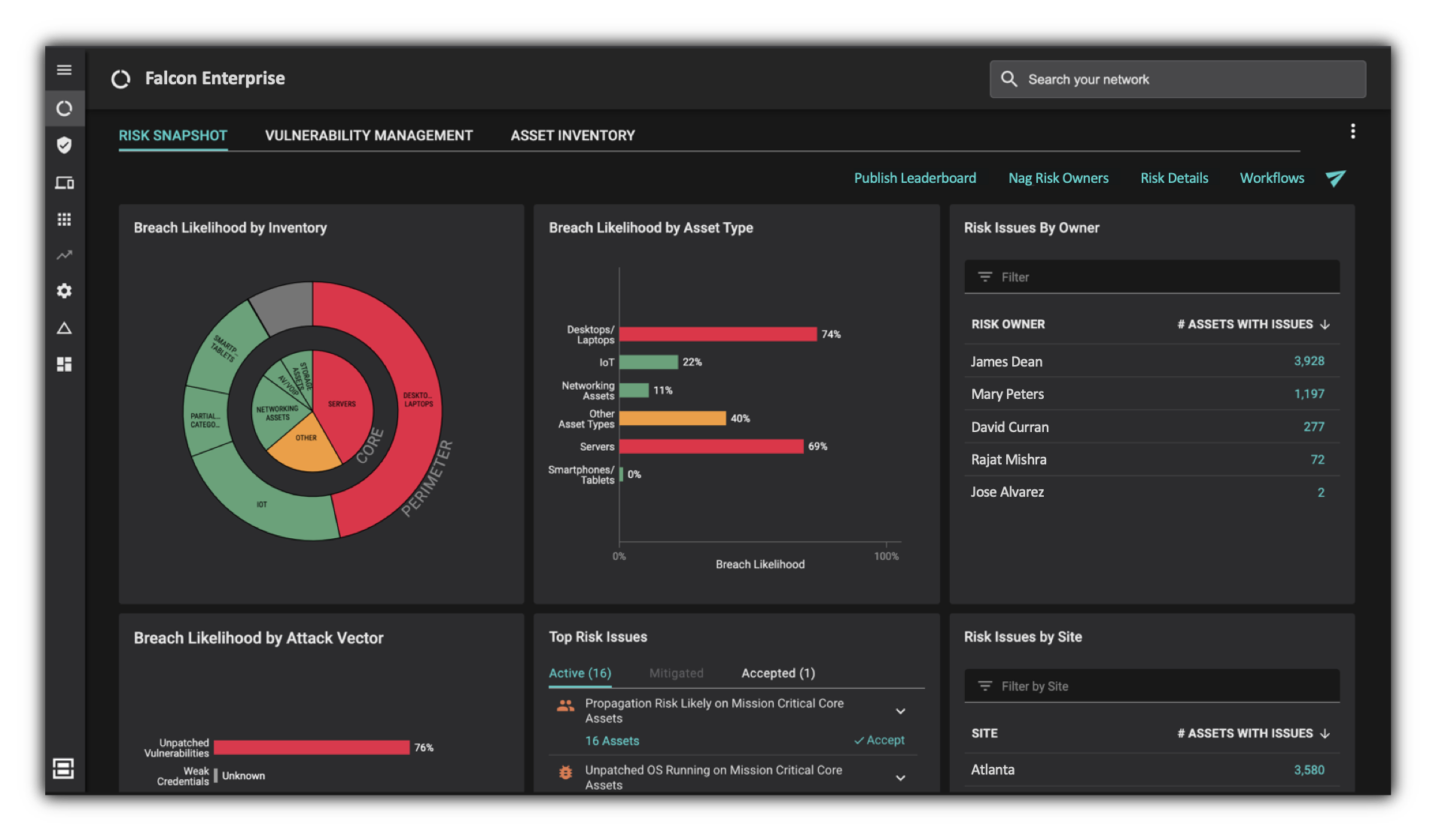Click Publish Leaderboard link

pos(914,178)
